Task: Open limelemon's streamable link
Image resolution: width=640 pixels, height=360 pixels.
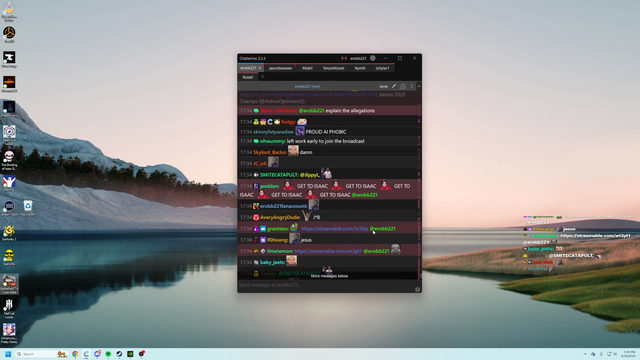Action: click(328, 251)
